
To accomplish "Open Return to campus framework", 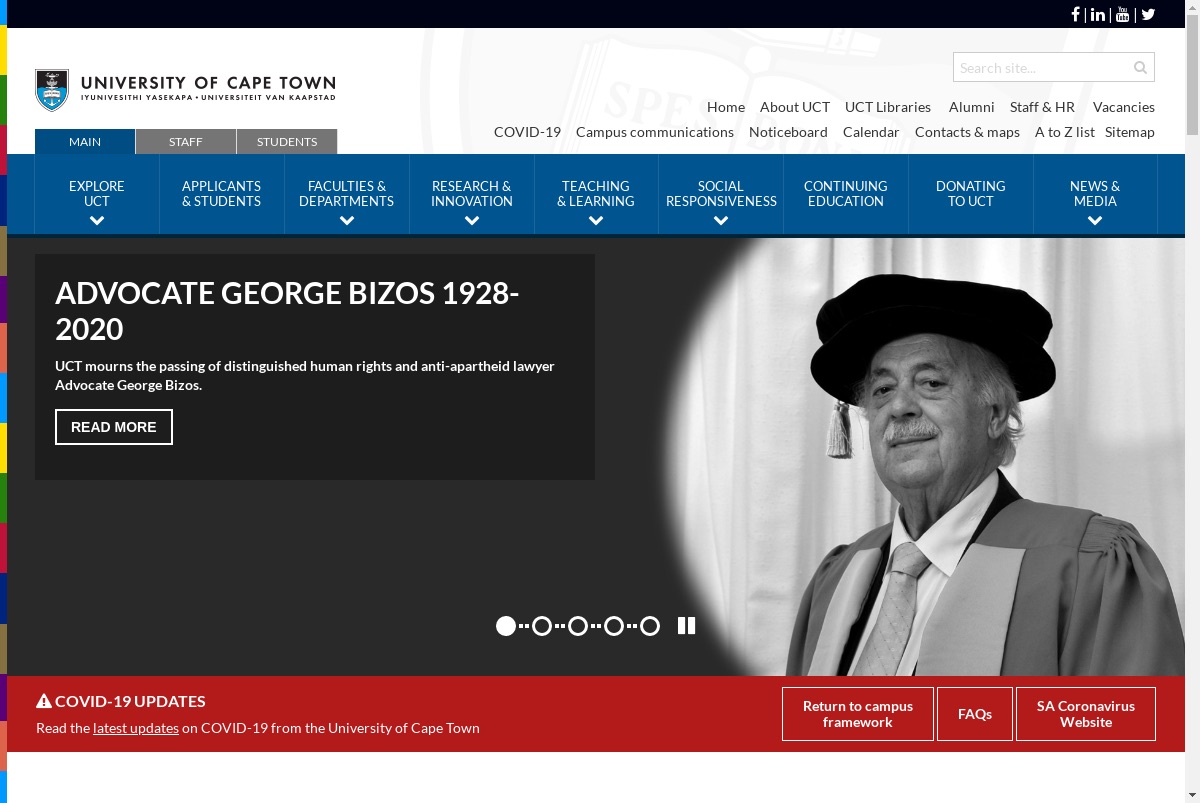I will (x=858, y=714).
